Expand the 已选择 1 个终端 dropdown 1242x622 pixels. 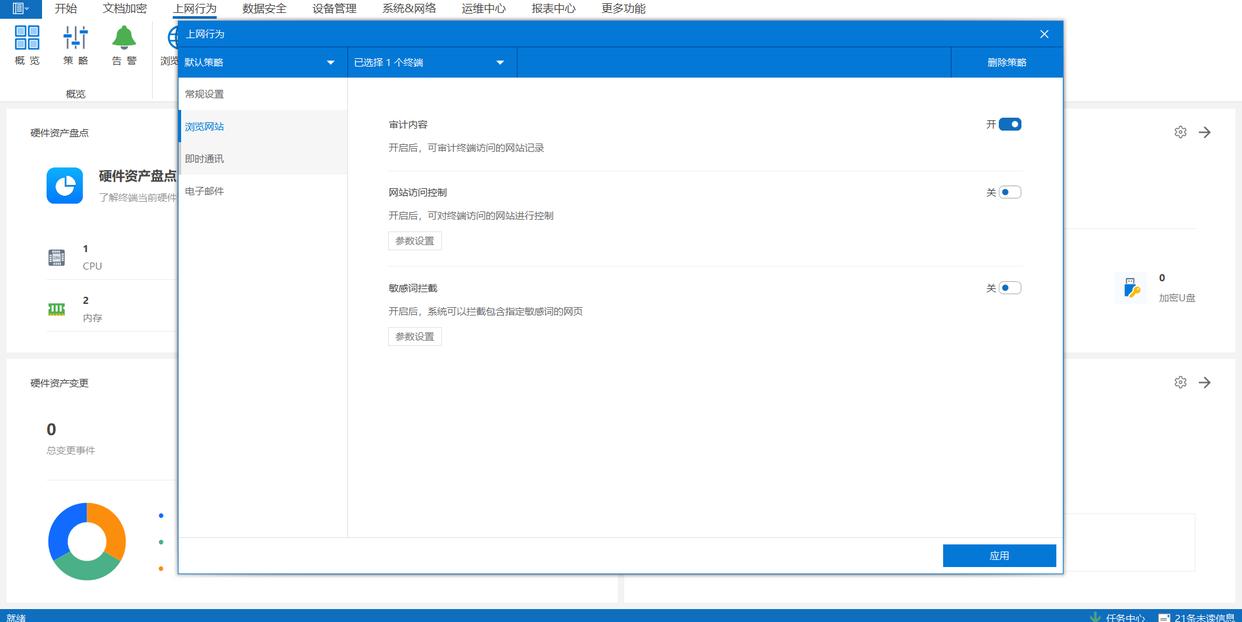430,63
